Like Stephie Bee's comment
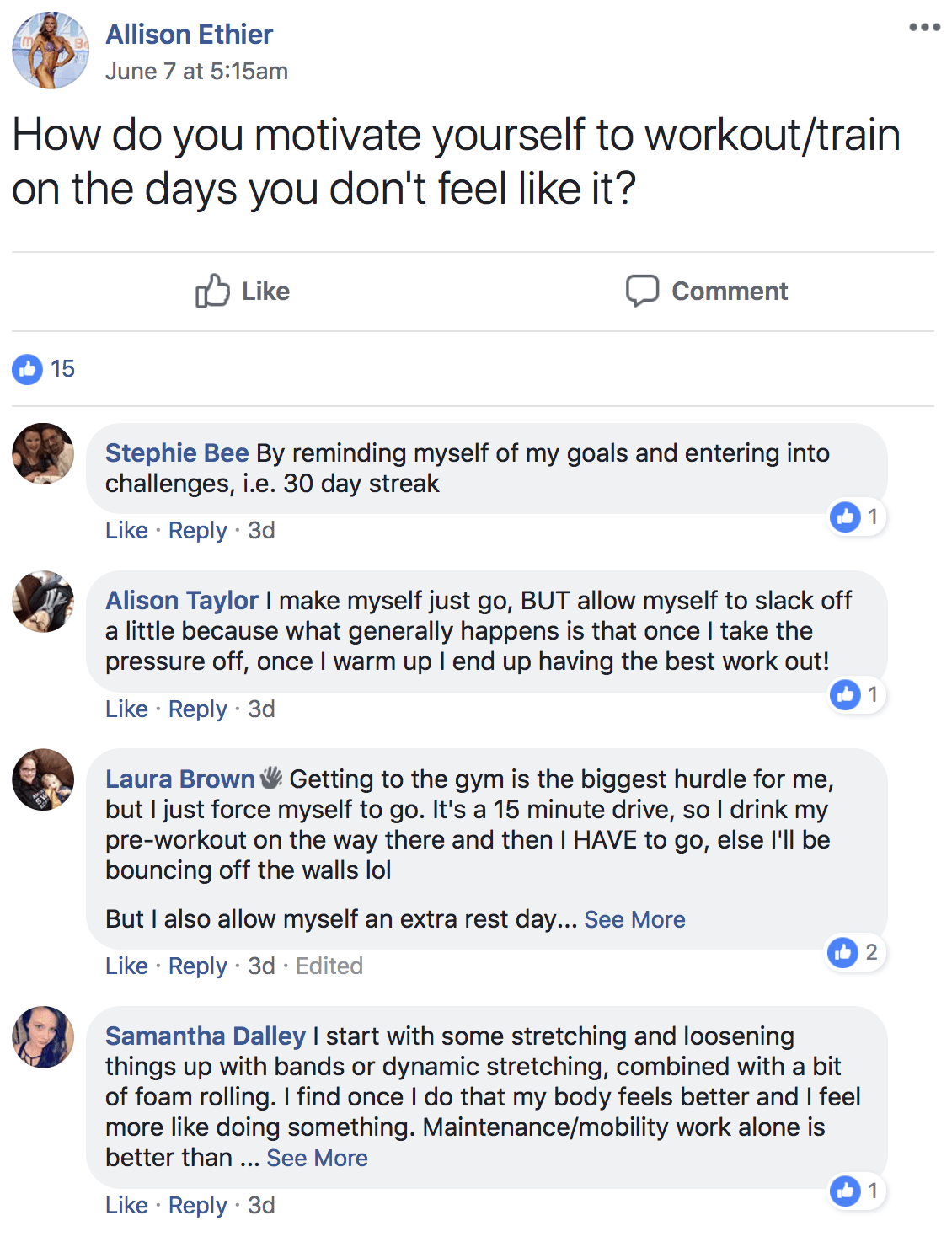 point(126,530)
